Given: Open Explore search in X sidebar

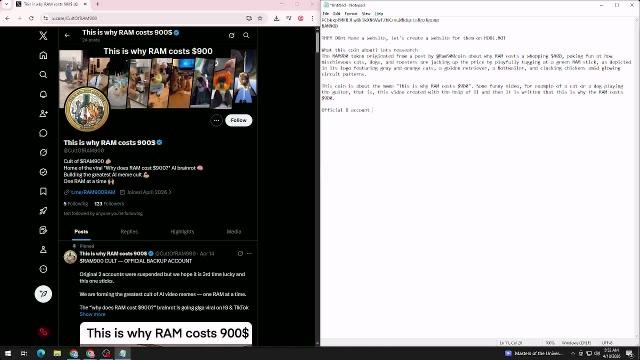Looking at the screenshot, I should (x=43, y=75).
